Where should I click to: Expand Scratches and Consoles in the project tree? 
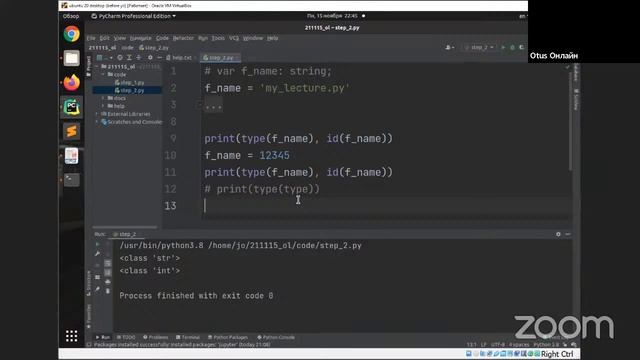tap(97, 122)
